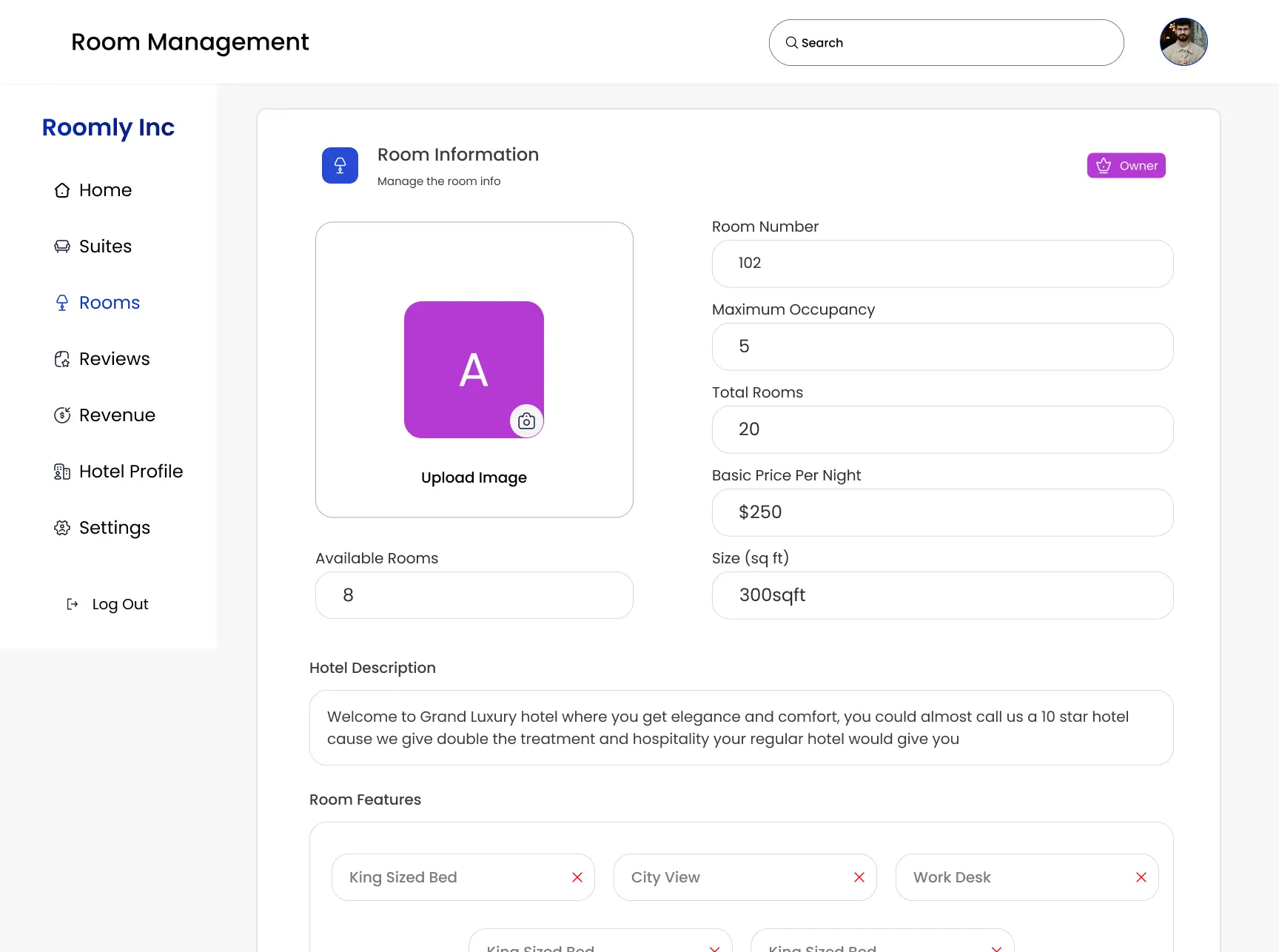Click the camera icon on image placeholder
Screen dimensions: 1279x952
[x=526, y=421]
